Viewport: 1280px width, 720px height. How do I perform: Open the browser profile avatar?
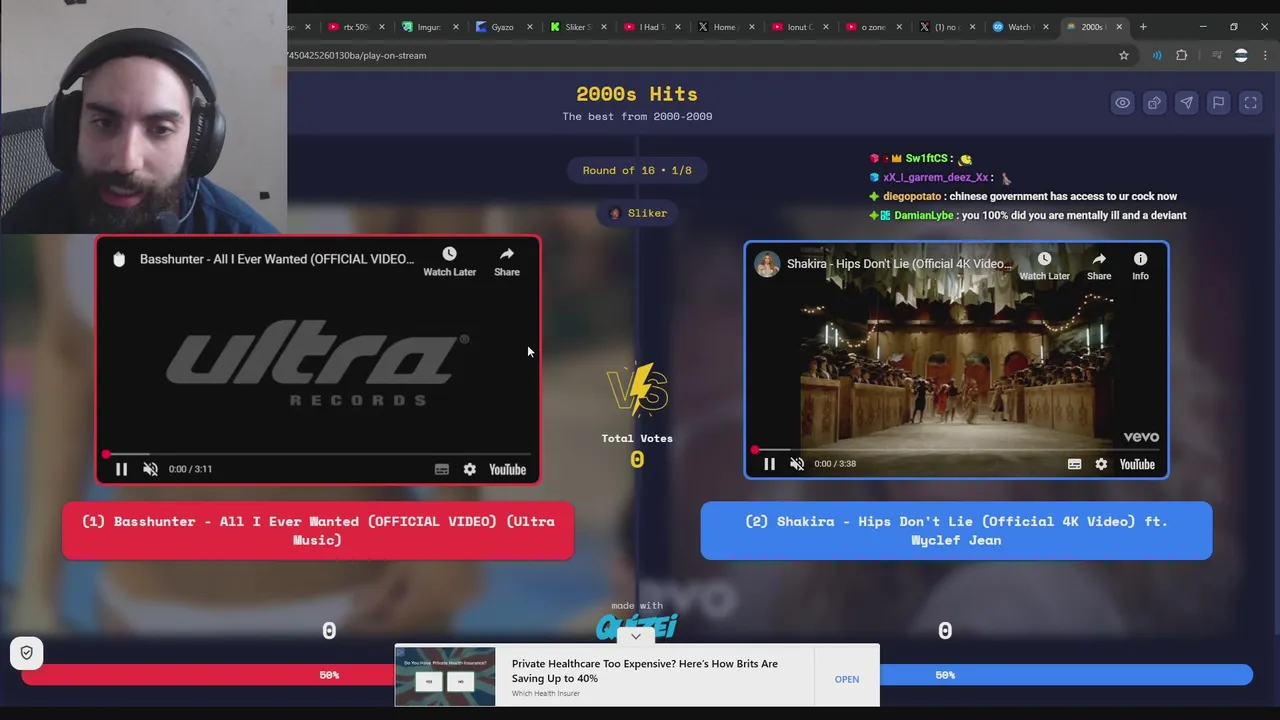point(1241,55)
